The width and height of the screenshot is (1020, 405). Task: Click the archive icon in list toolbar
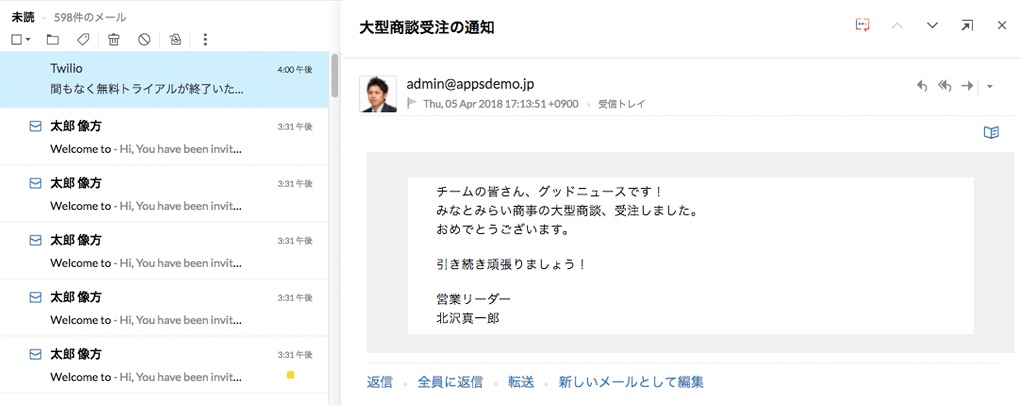pos(175,40)
